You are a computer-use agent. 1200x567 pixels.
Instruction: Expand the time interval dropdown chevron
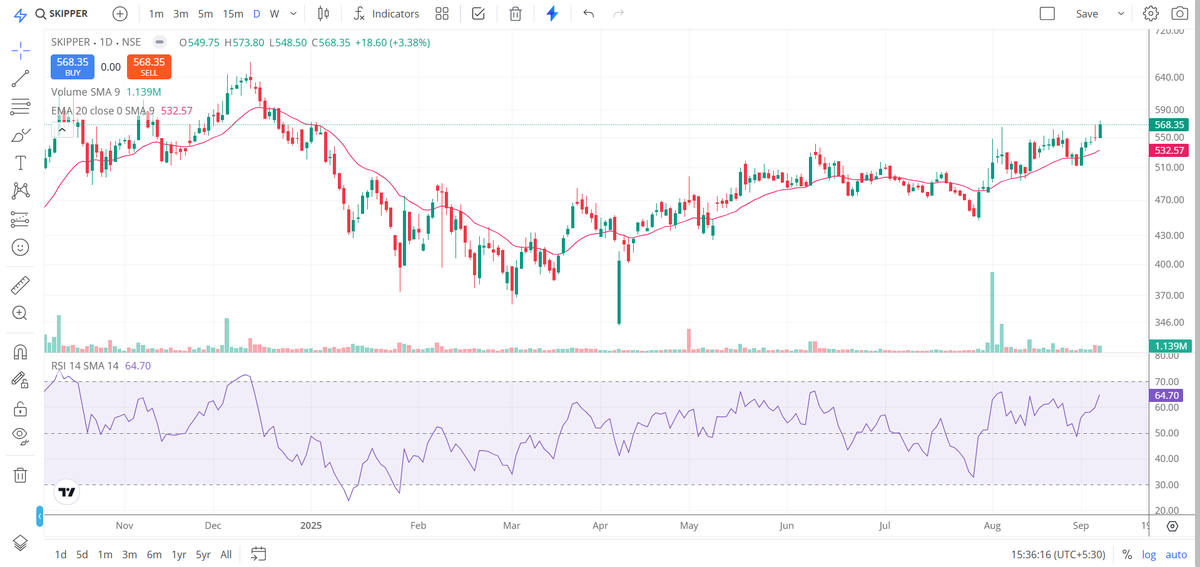pyautogui.click(x=293, y=14)
